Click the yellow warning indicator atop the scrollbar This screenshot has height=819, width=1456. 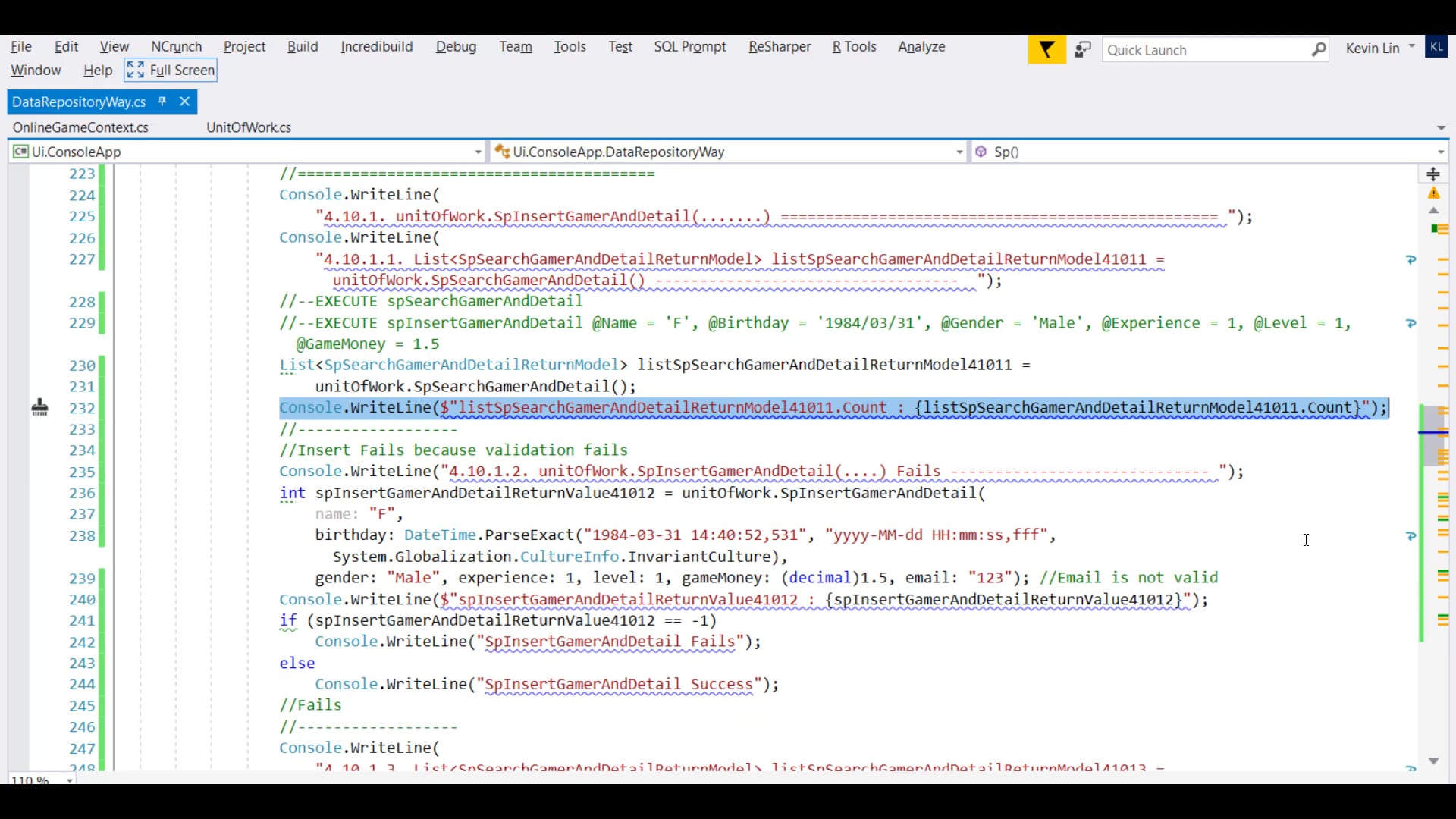point(1435,193)
